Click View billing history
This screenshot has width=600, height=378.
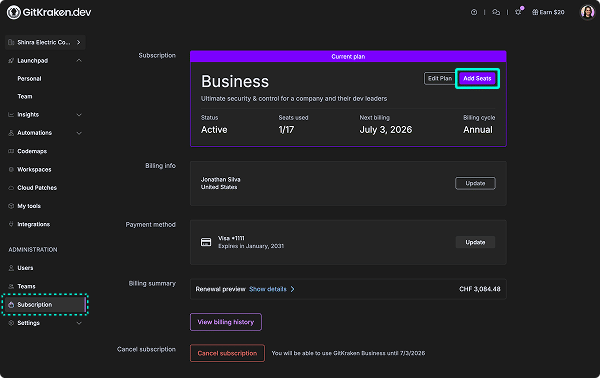pyautogui.click(x=226, y=322)
